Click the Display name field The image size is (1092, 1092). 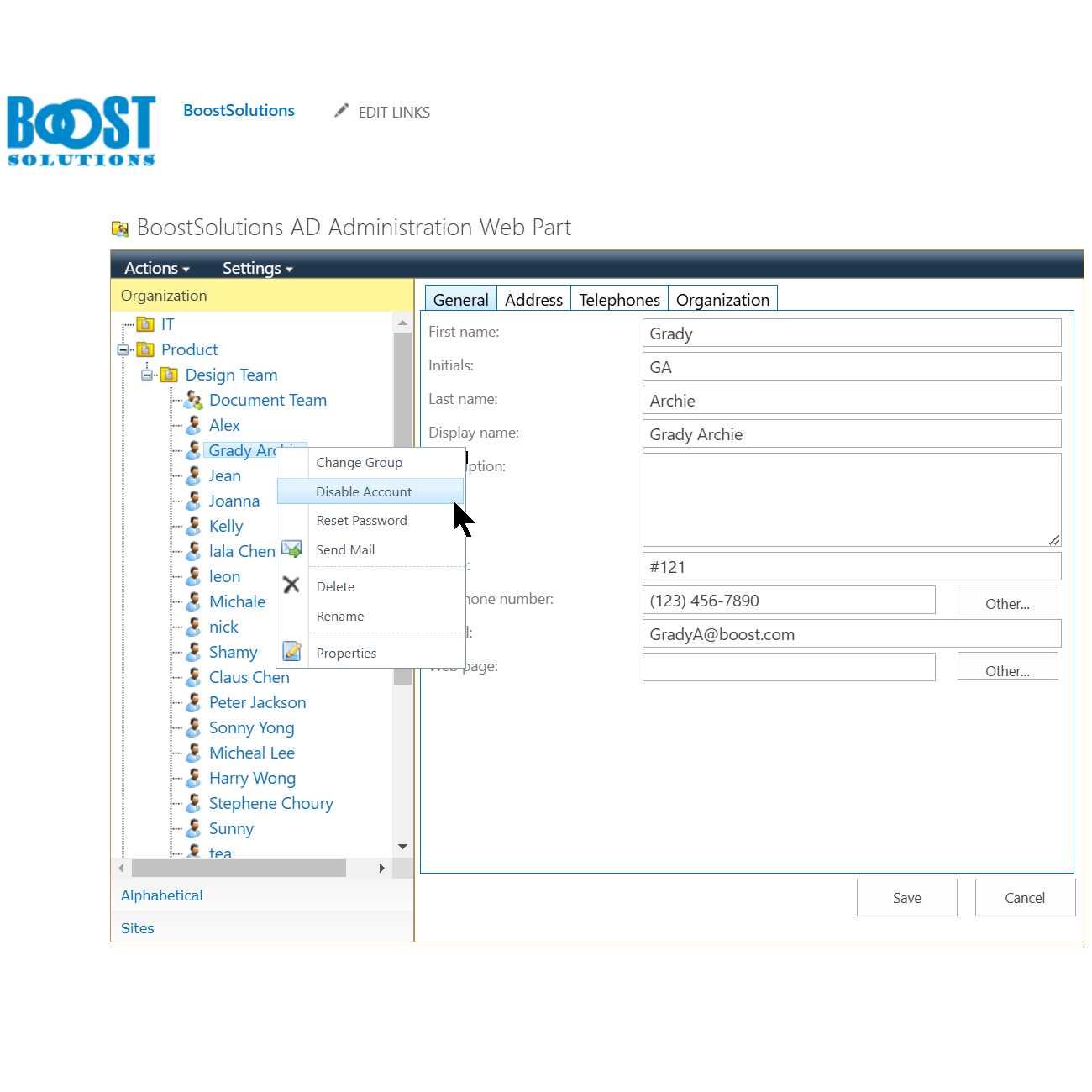point(852,433)
